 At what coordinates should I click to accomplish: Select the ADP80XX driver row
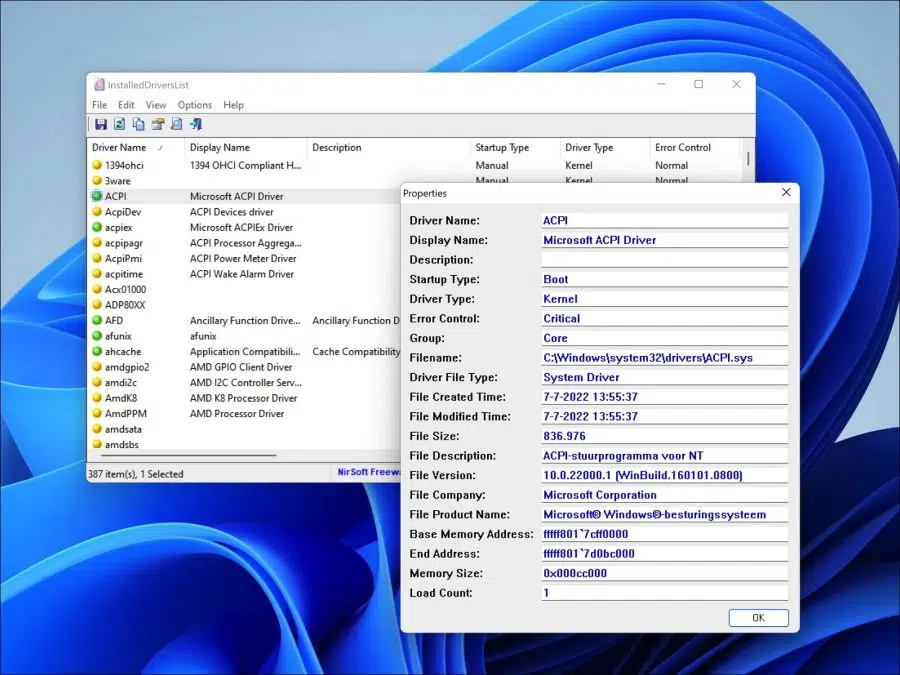tap(125, 305)
